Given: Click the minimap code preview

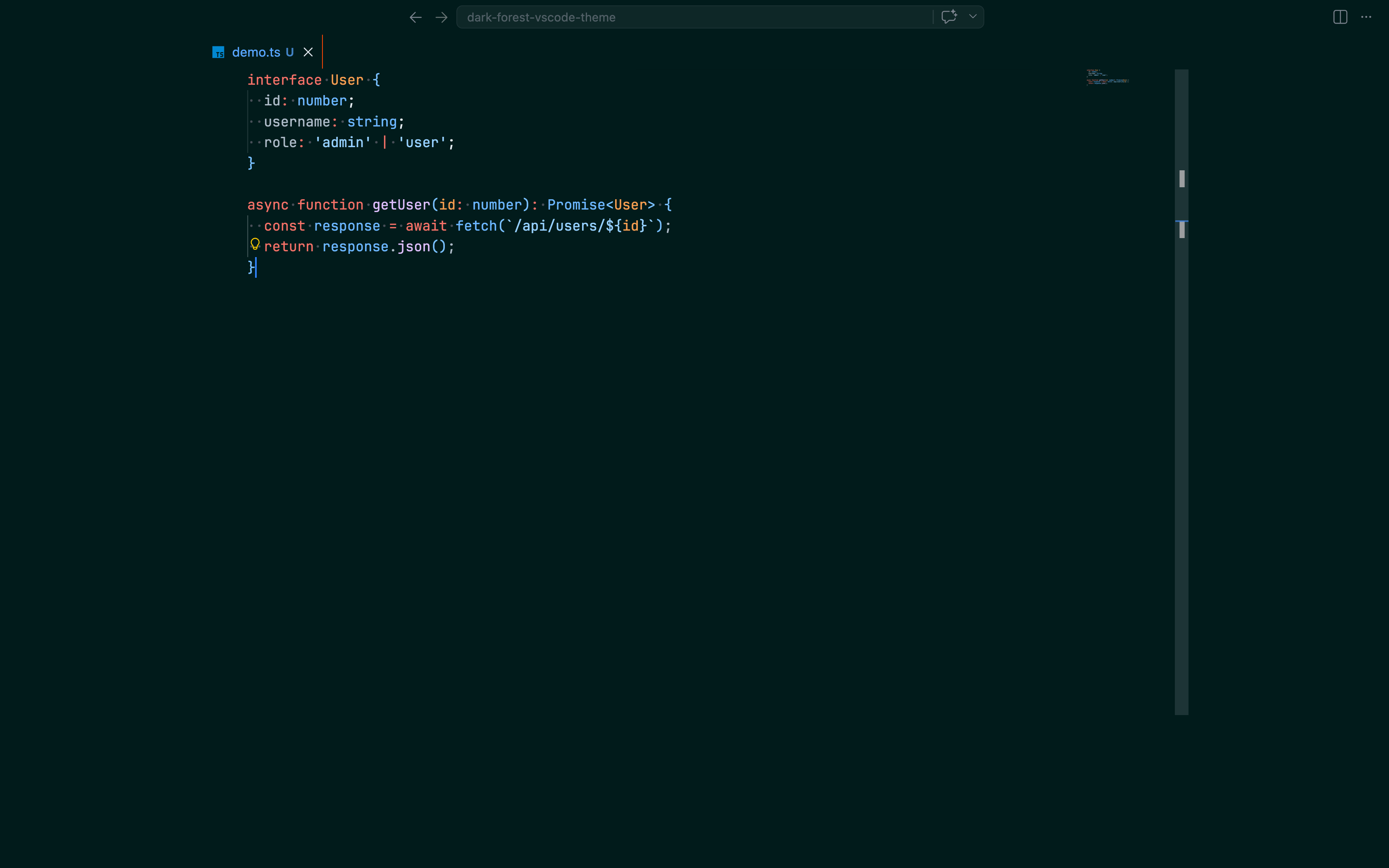Looking at the screenshot, I should [1108, 78].
